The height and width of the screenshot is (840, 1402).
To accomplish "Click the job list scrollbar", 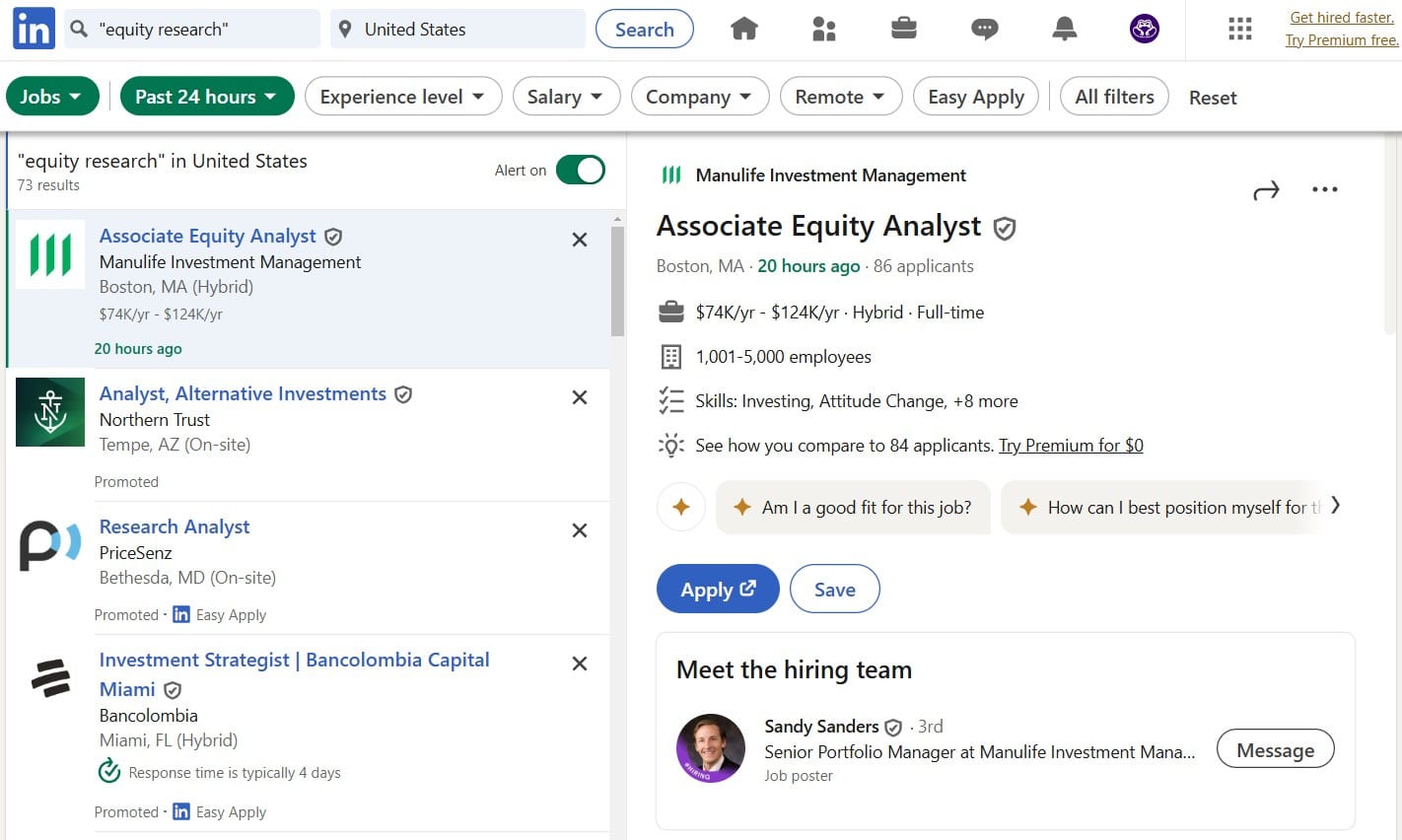I will 617,281.
